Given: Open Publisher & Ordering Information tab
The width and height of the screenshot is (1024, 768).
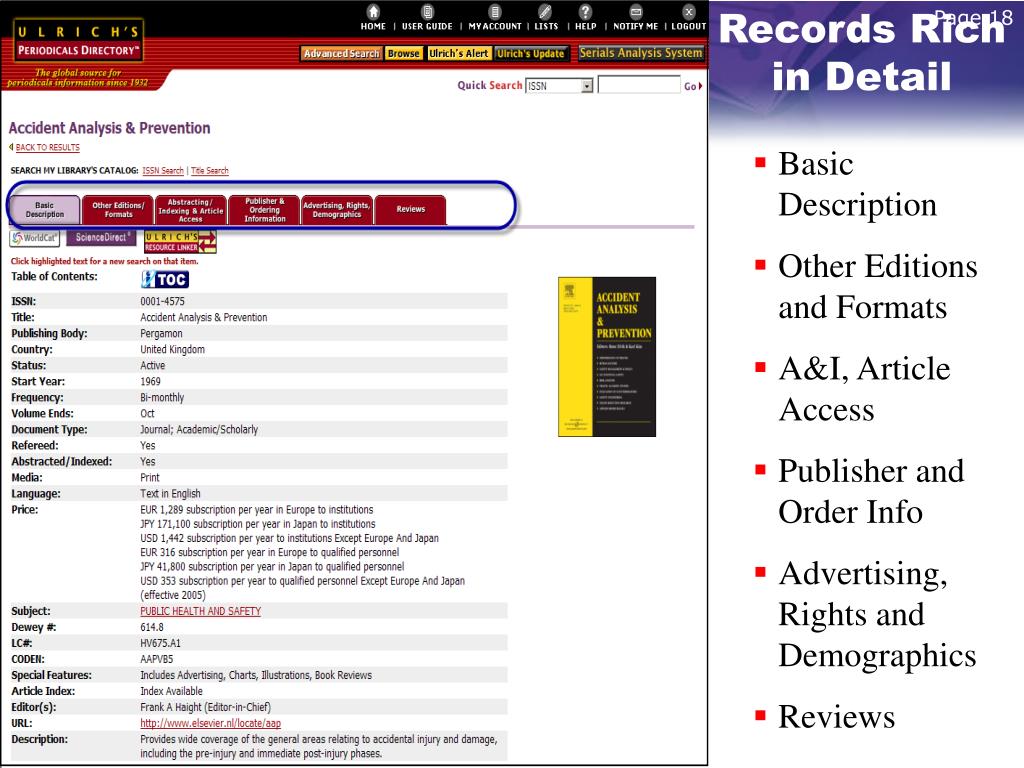Looking at the screenshot, I should (264, 210).
